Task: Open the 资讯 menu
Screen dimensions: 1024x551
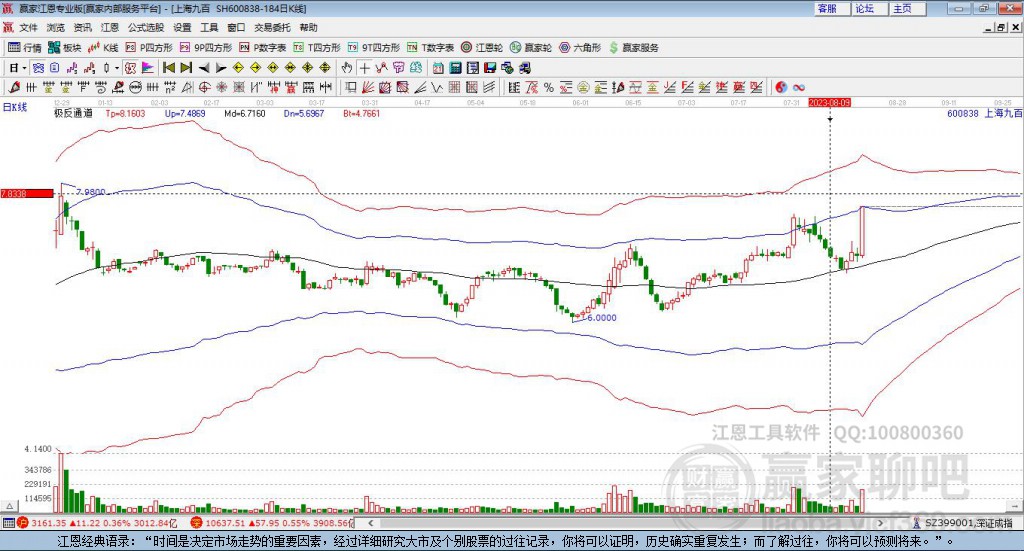Action: pos(82,27)
